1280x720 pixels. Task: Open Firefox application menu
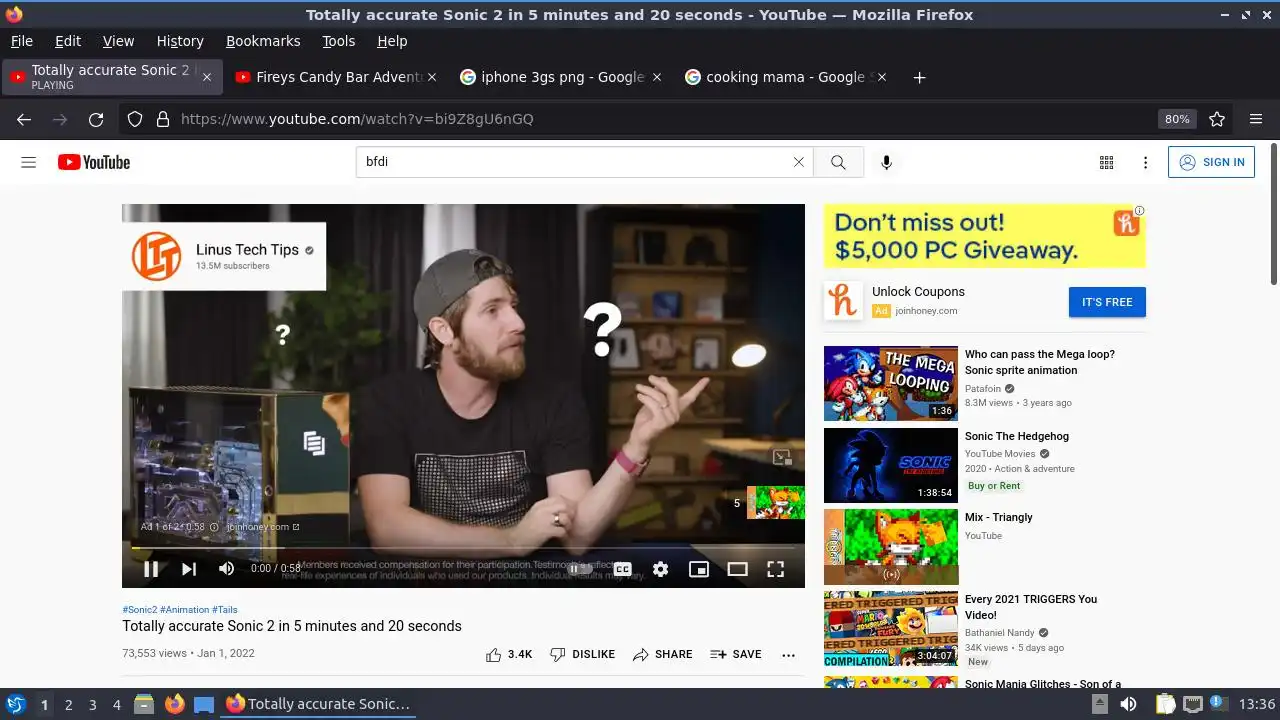1256,119
